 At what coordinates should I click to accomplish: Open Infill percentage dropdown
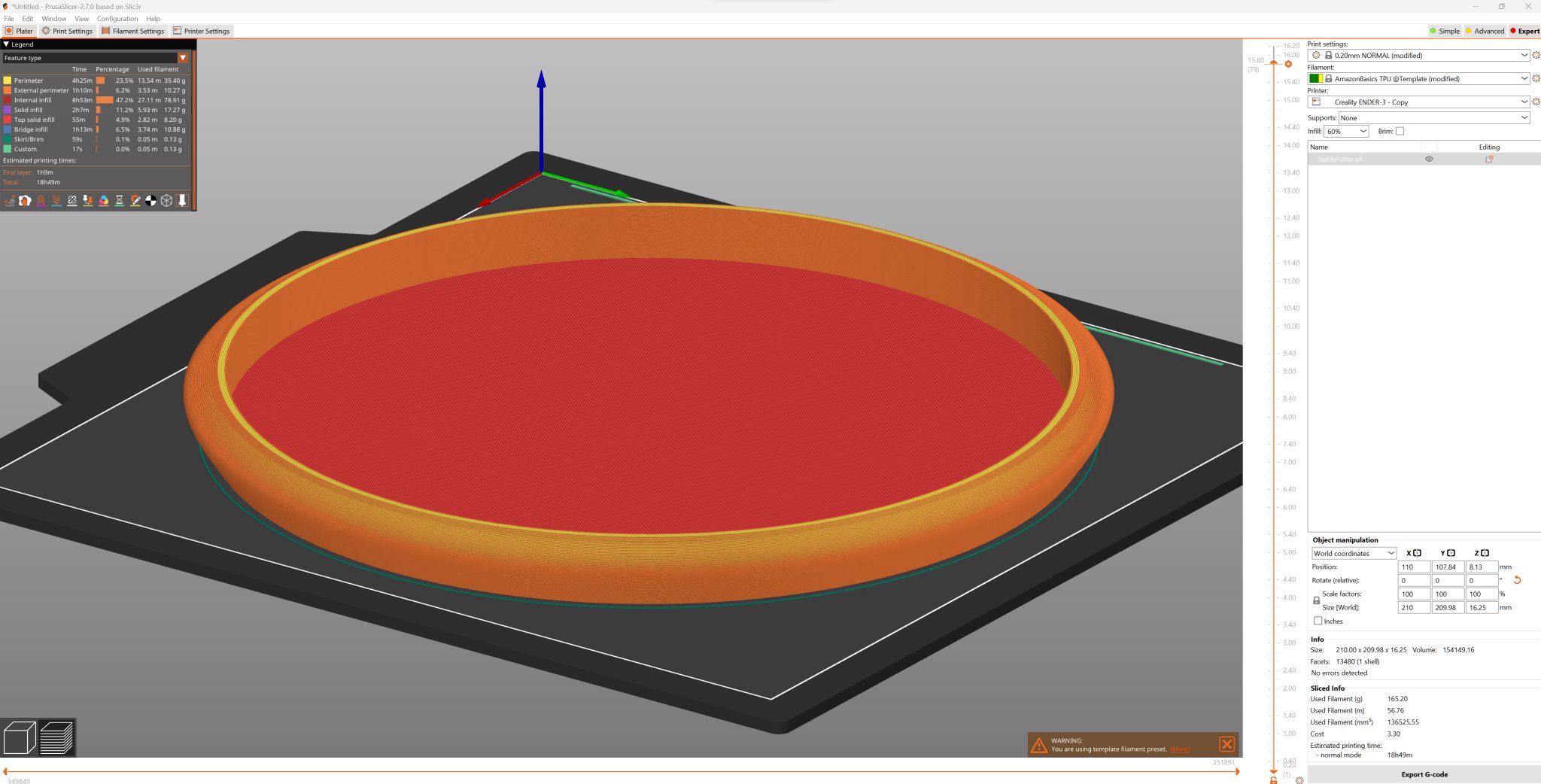(x=1346, y=131)
